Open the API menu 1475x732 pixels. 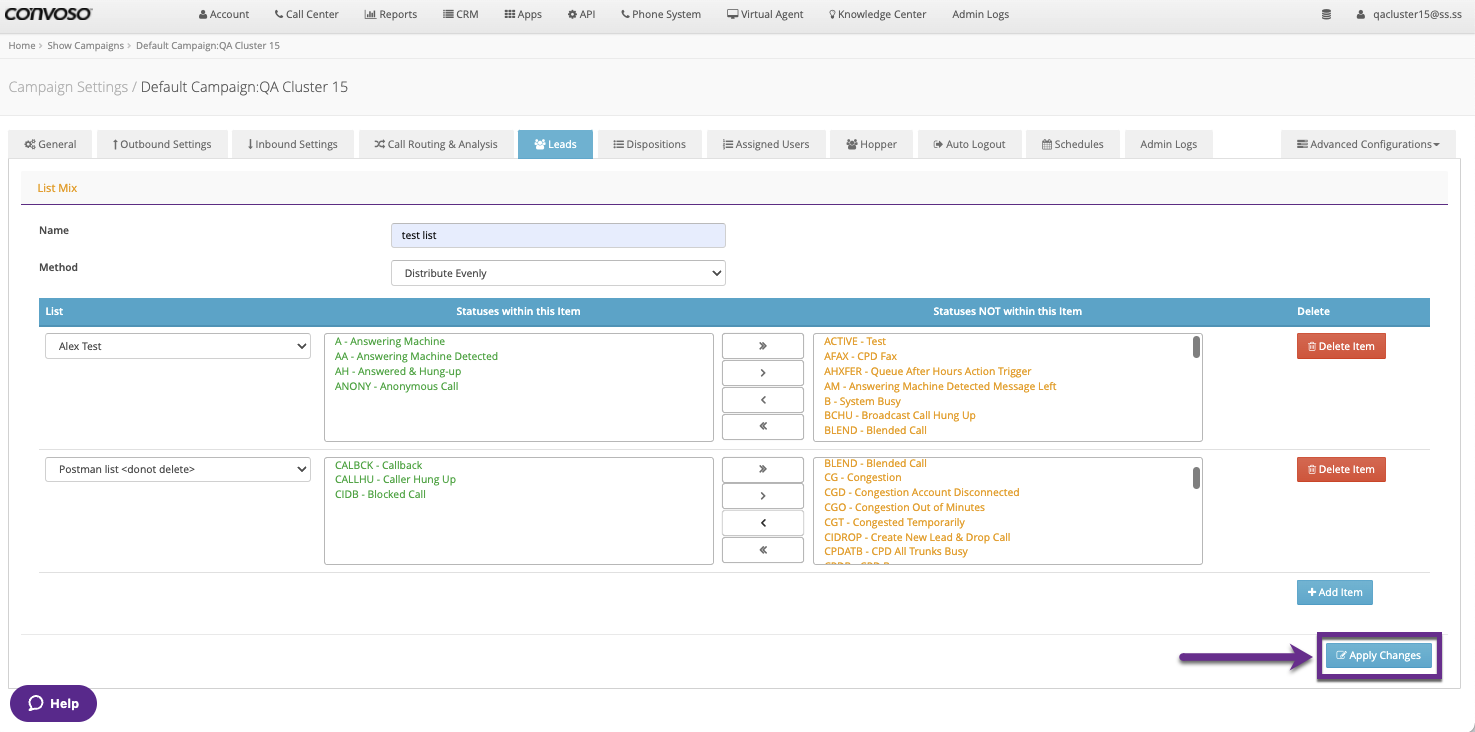click(x=581, y=15)
